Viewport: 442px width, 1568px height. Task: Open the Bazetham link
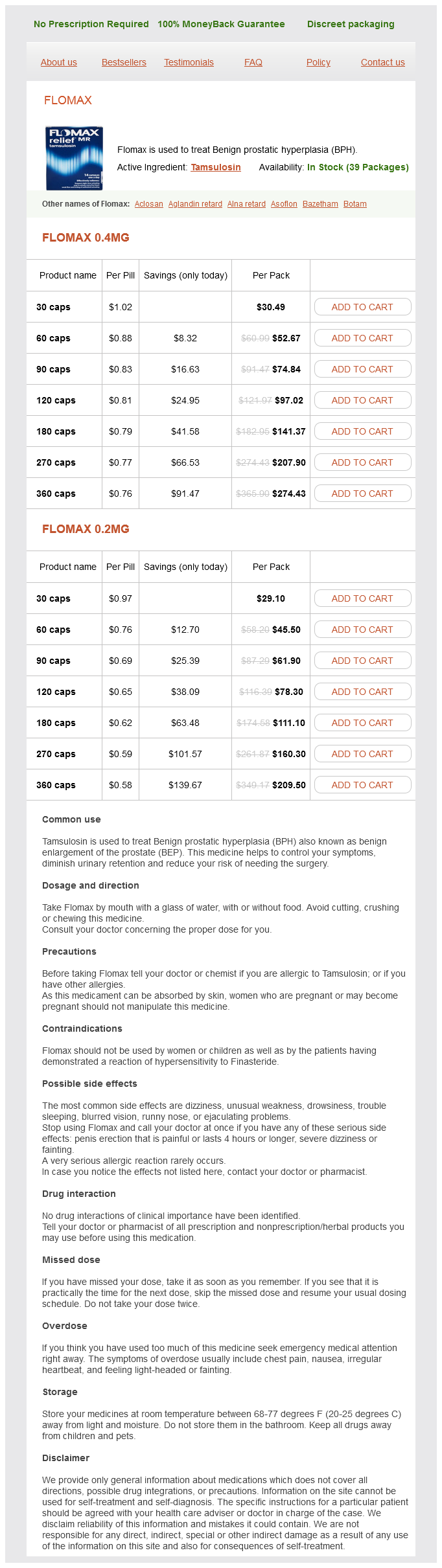(320, 204)
